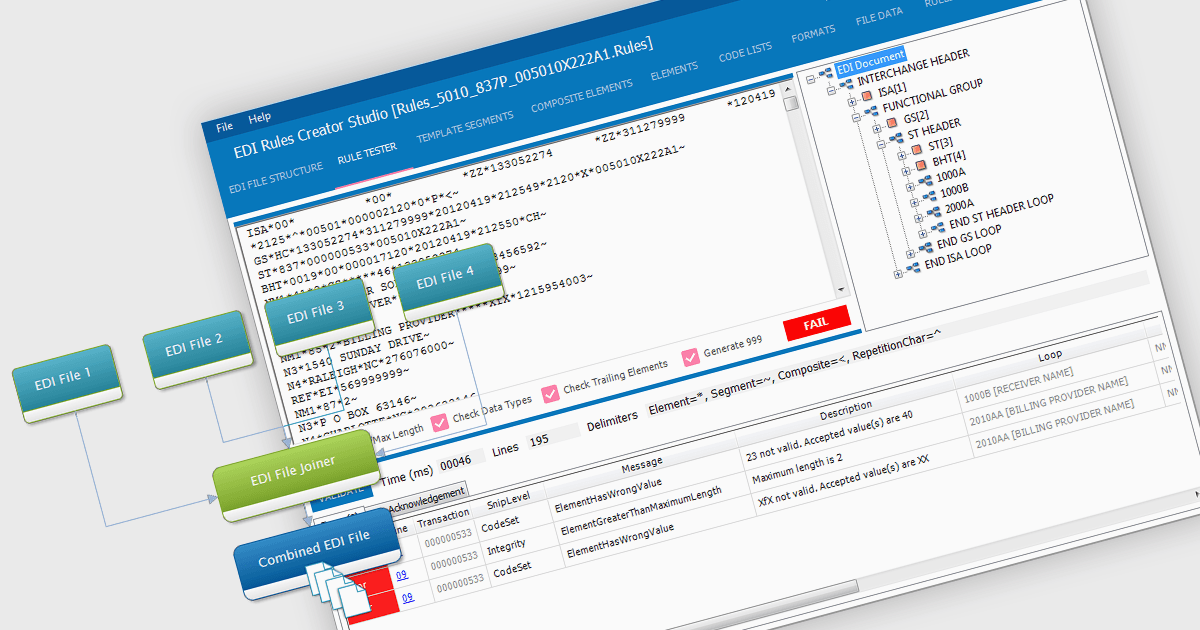This screenshot has height=630, width=1200.
Task: Switch to the RULE TESTER tab
Action: 367,153
